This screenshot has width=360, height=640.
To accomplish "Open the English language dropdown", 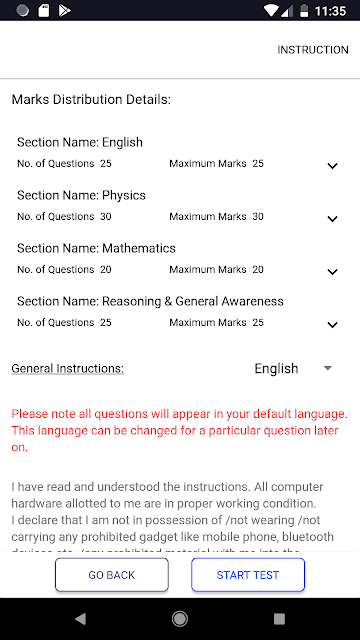I will [293, 368].
